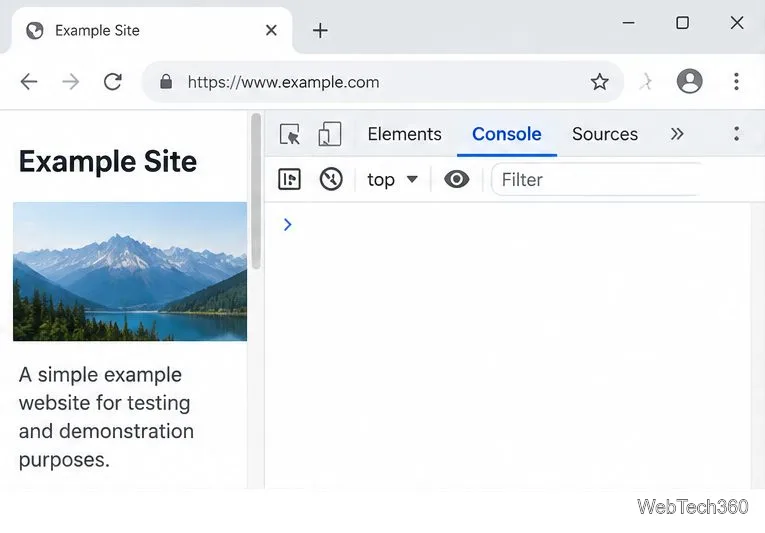Open the Chrome three-dot menu
This screenshot has width=765, height=533.
[736, 82]
